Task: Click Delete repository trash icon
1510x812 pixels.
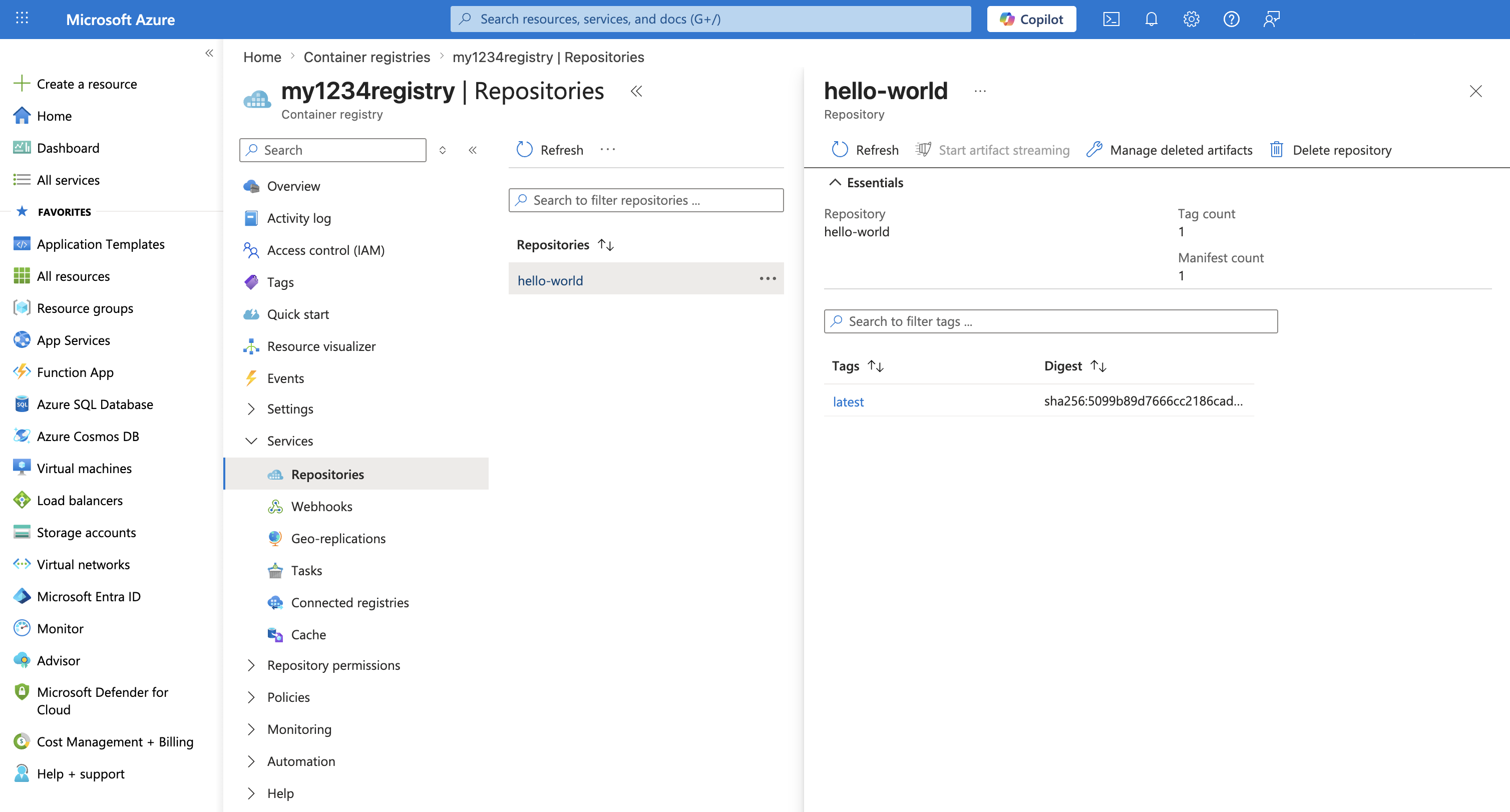Action: pos(1276,150)
